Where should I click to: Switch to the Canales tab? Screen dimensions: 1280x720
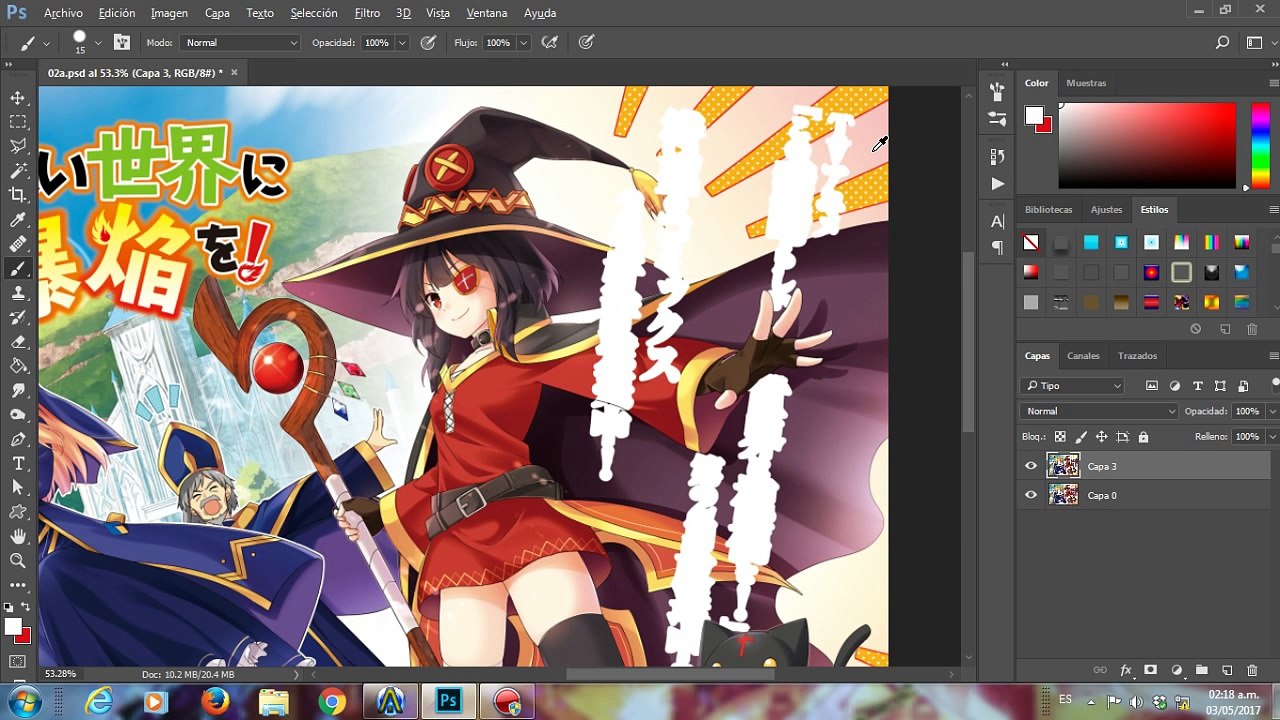[1083, 356]
